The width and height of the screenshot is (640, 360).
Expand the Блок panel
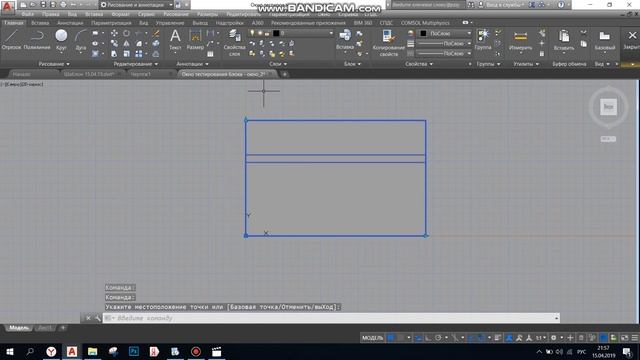click(x=352, y=64)
